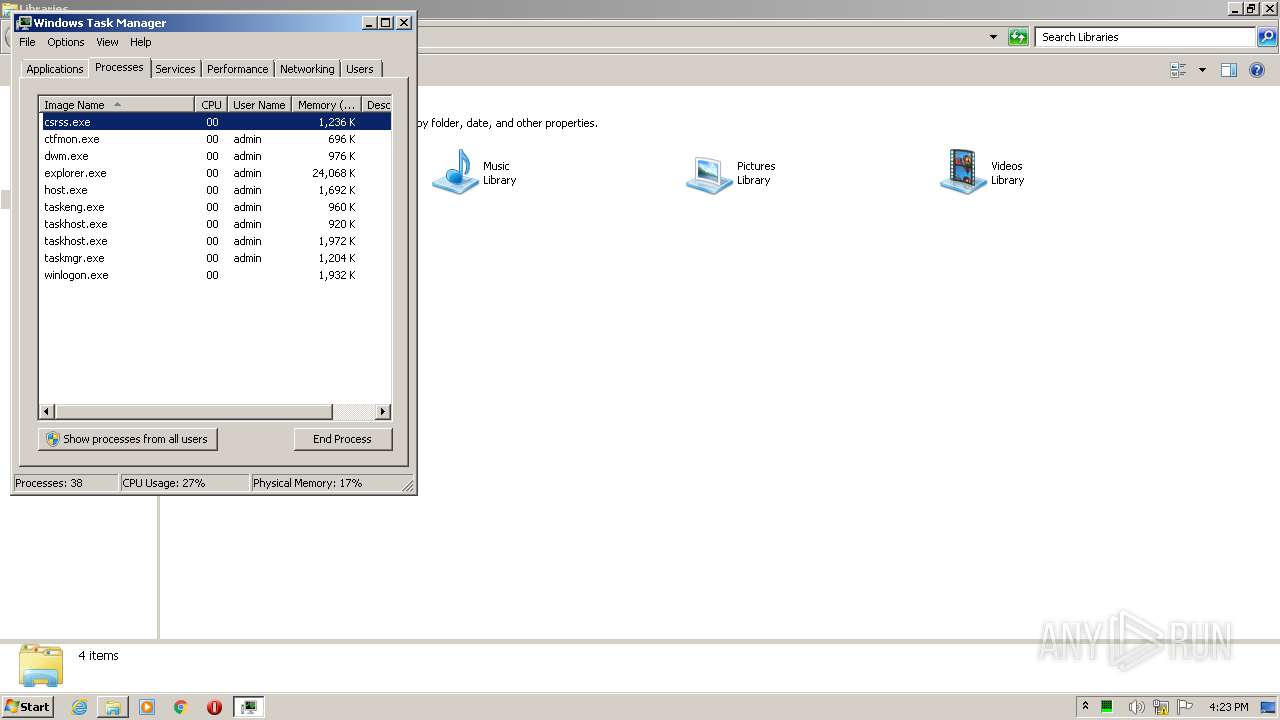This screenshot has width=1280, height=720.
Task: Click the Libraries refresh icon
Action: pos(1018,37)
